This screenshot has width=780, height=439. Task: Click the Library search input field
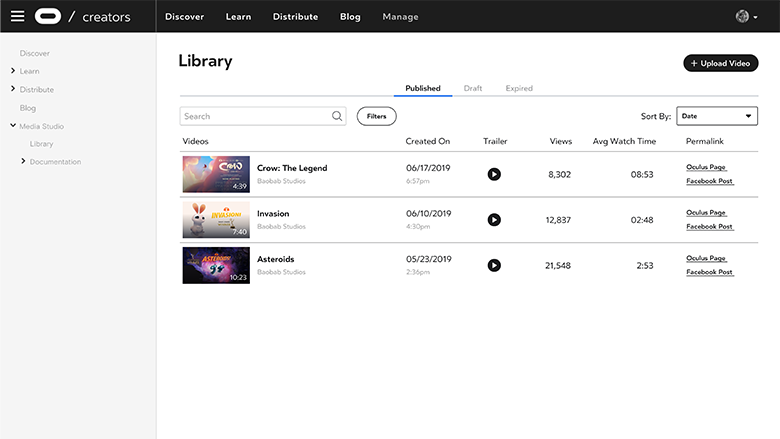pos(255,116)
